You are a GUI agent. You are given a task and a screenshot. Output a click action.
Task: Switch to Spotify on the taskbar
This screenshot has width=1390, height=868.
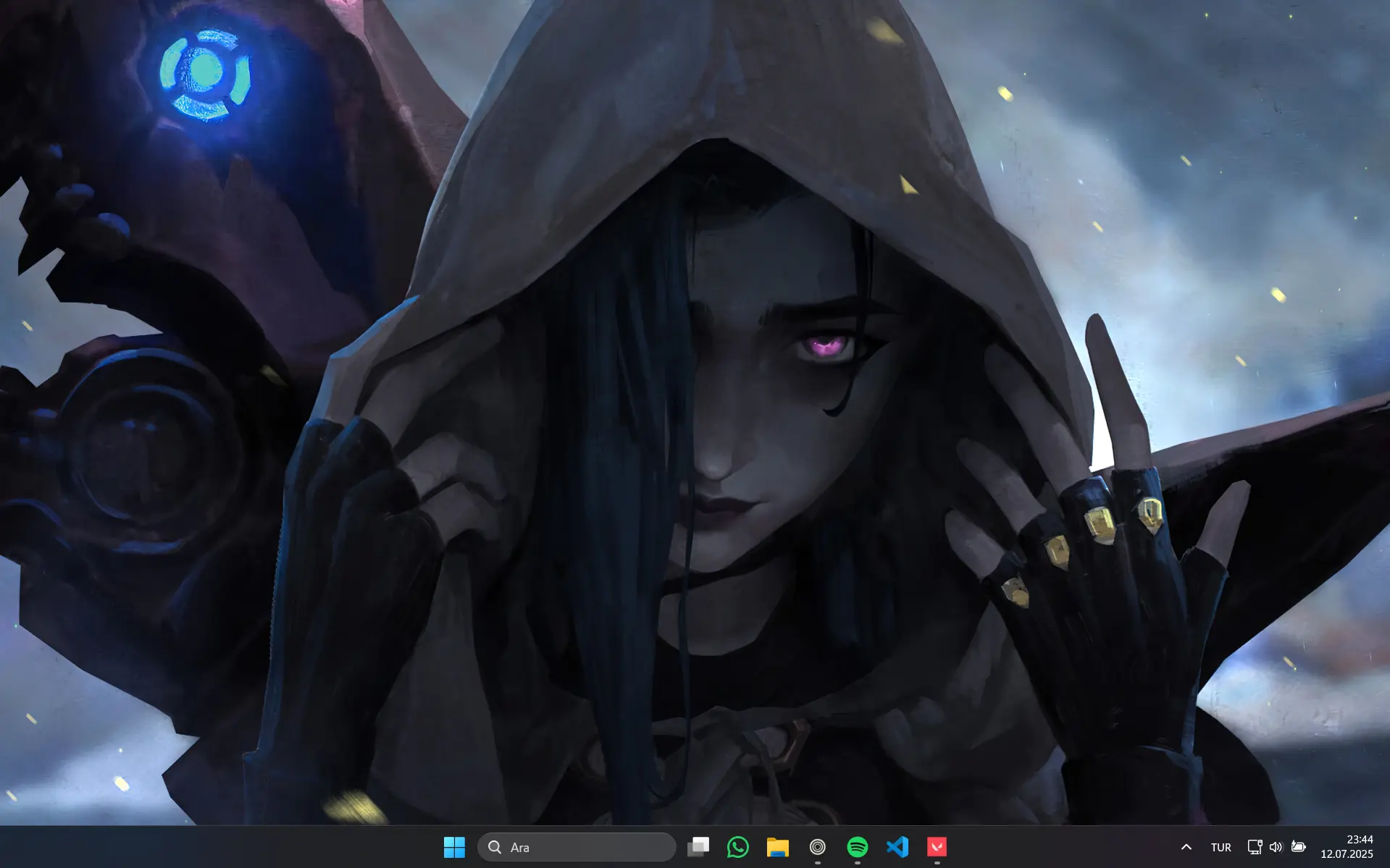[858, 847]
